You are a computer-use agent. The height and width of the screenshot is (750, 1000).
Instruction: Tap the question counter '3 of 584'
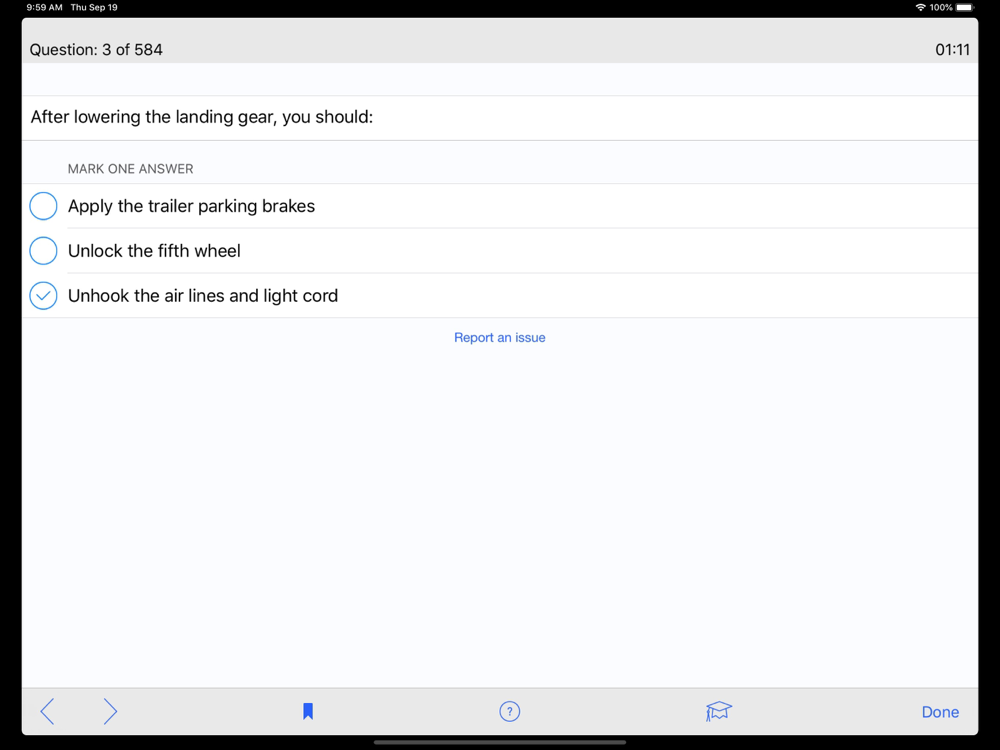132,50
